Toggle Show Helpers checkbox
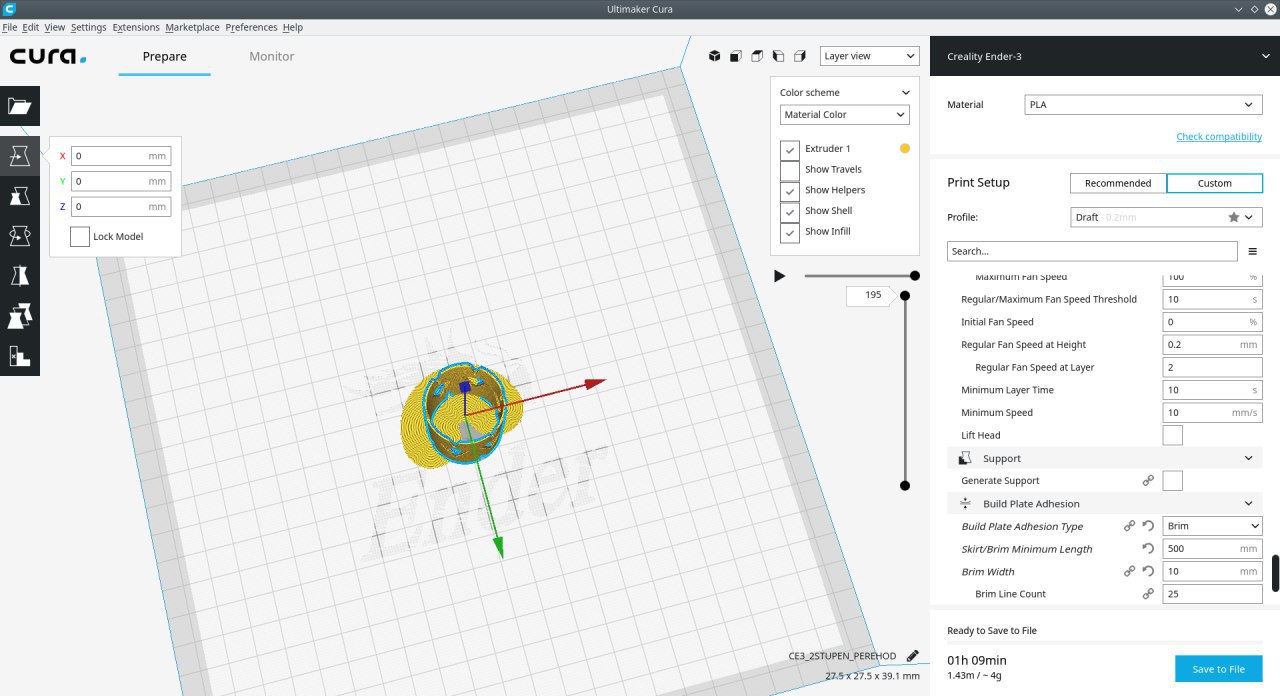The height and width of the screenshot is (696, 1280). click(x=790, y=190)
